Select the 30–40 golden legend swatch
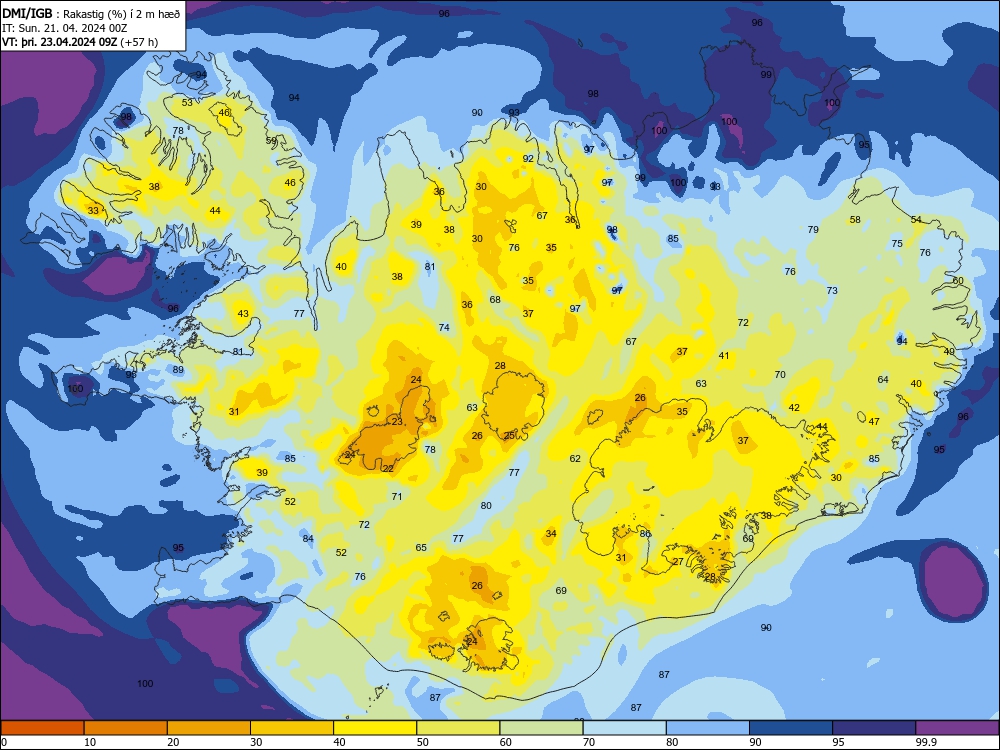The height and width of the screenshot is (750, 1000). click(x=292, y=728)
